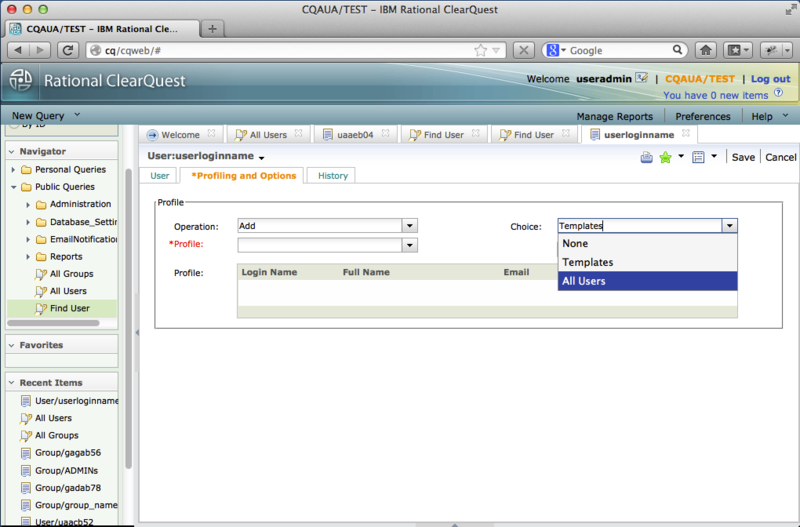Screen dimensions: 800x527
Task: Open the browser add-on bug icon
Action: coord(771,50)
